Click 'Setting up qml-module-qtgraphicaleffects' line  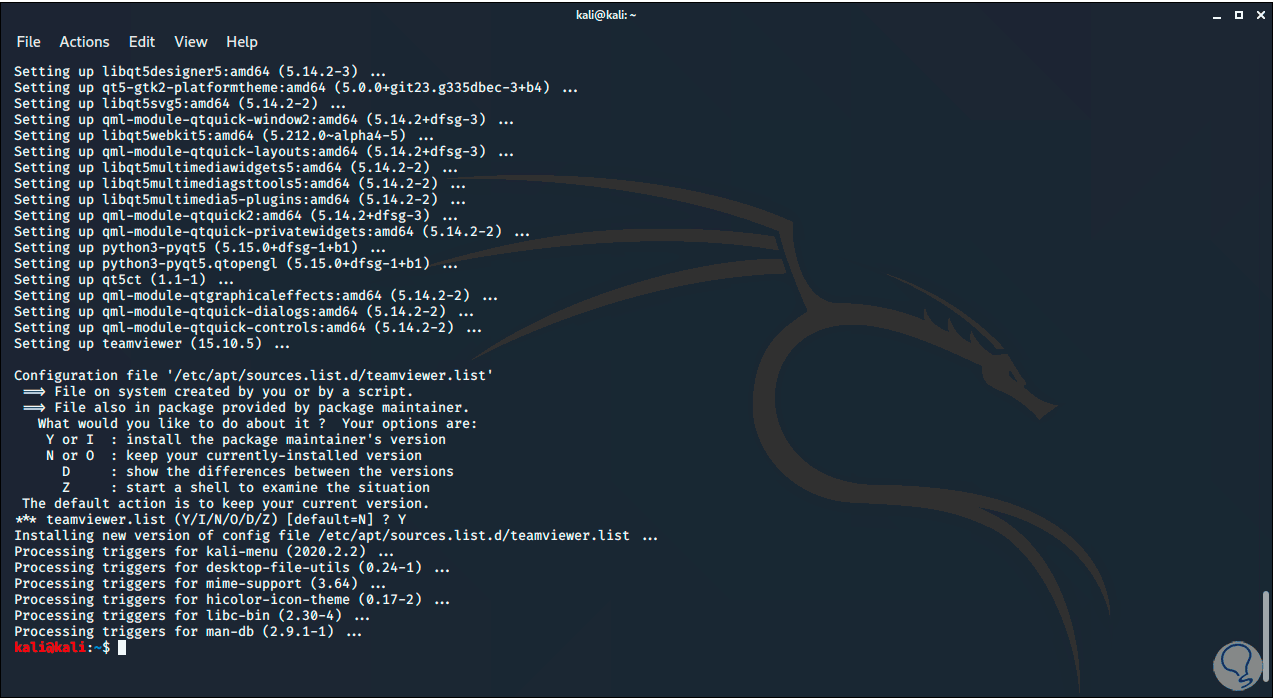click(x=256, y=296)
